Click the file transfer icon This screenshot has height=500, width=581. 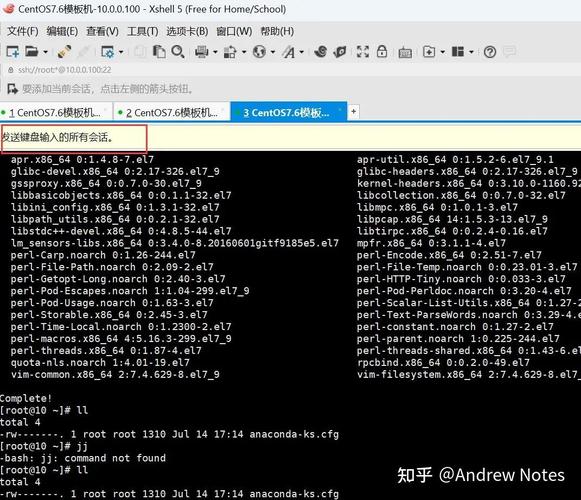[x=230, y=52]
